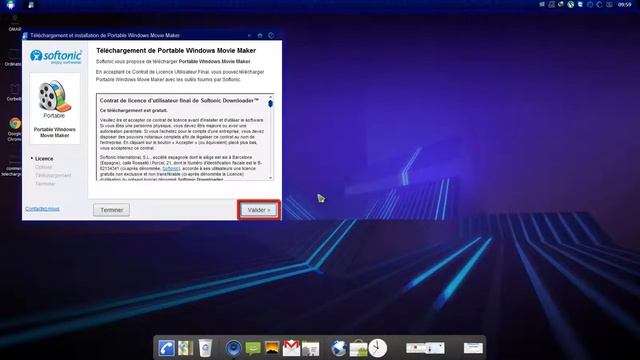
Task: Click the installer window title bar icon
Action: (26, 36)
